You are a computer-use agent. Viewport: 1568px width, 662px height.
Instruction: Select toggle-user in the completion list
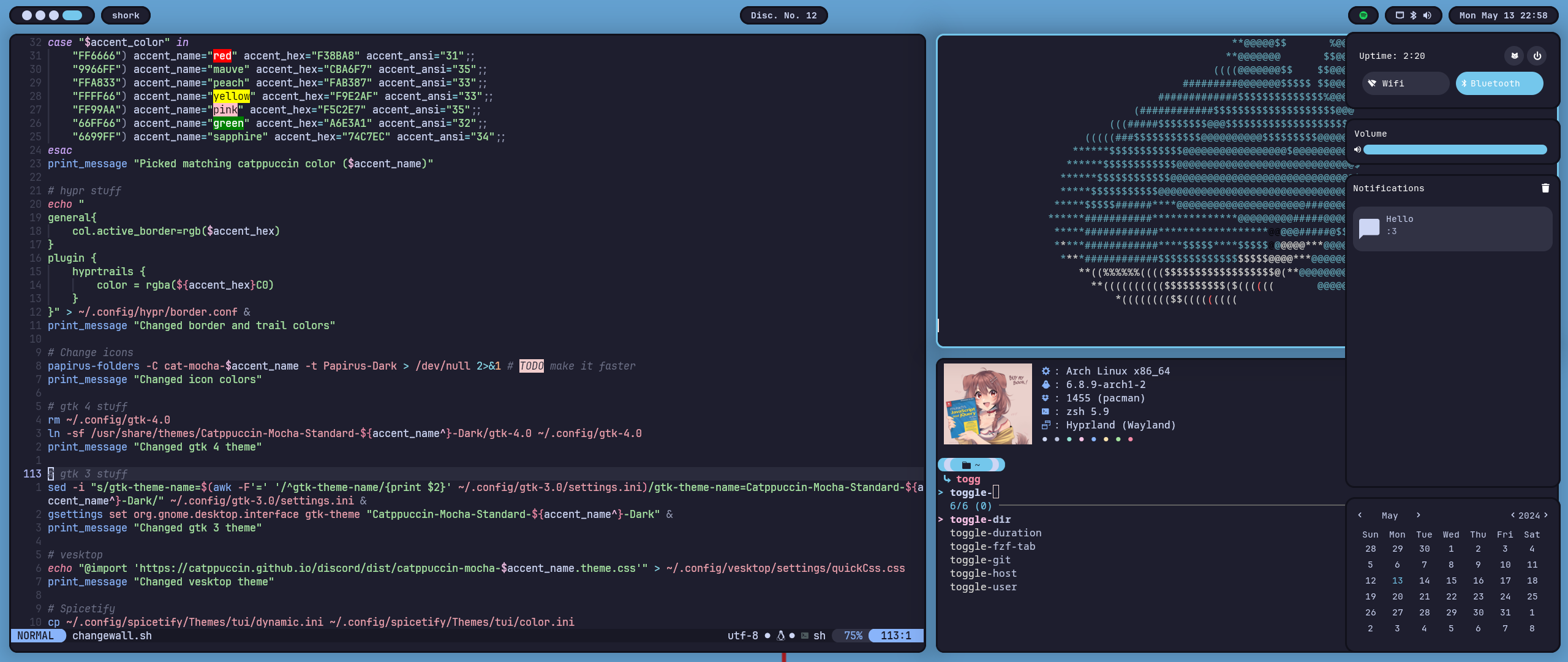pos(983,587)
